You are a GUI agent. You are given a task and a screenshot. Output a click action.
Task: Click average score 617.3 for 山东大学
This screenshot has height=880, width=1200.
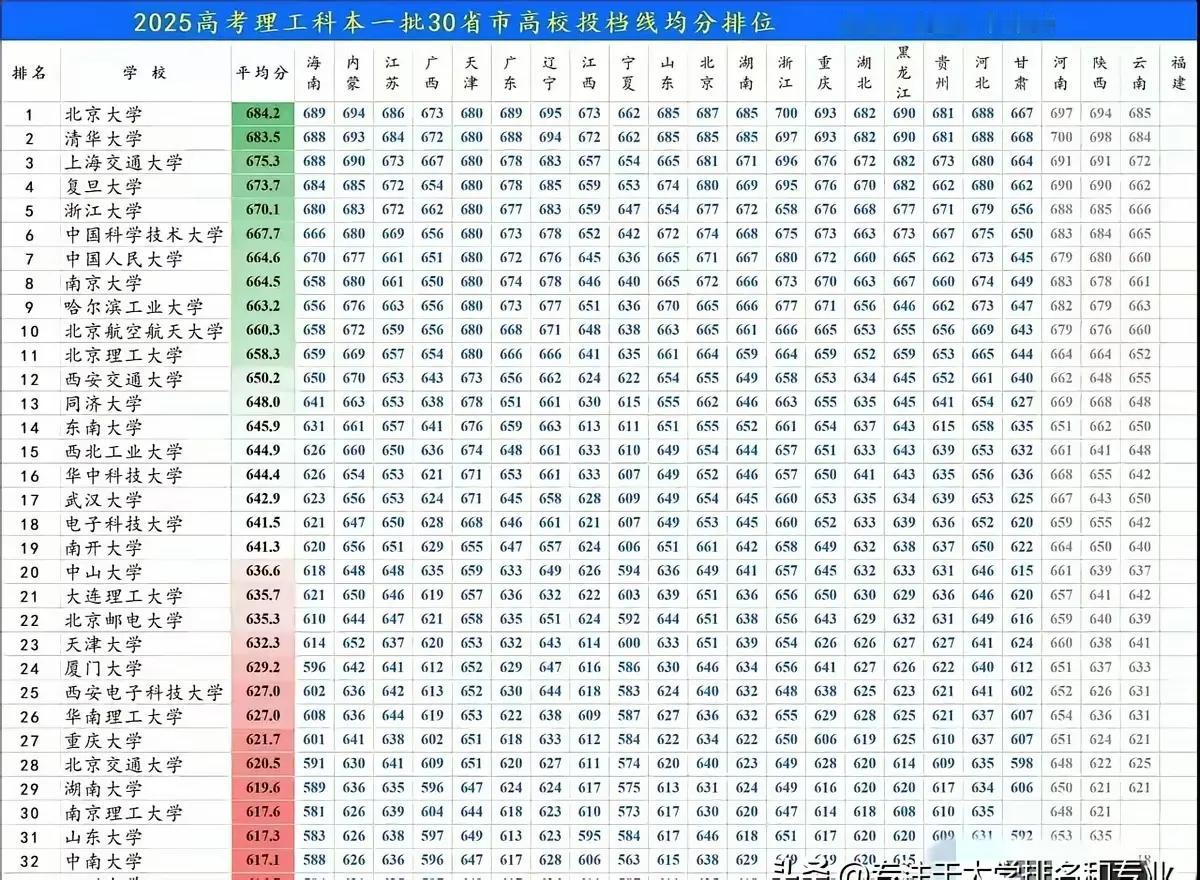click(x=262, y=836)
